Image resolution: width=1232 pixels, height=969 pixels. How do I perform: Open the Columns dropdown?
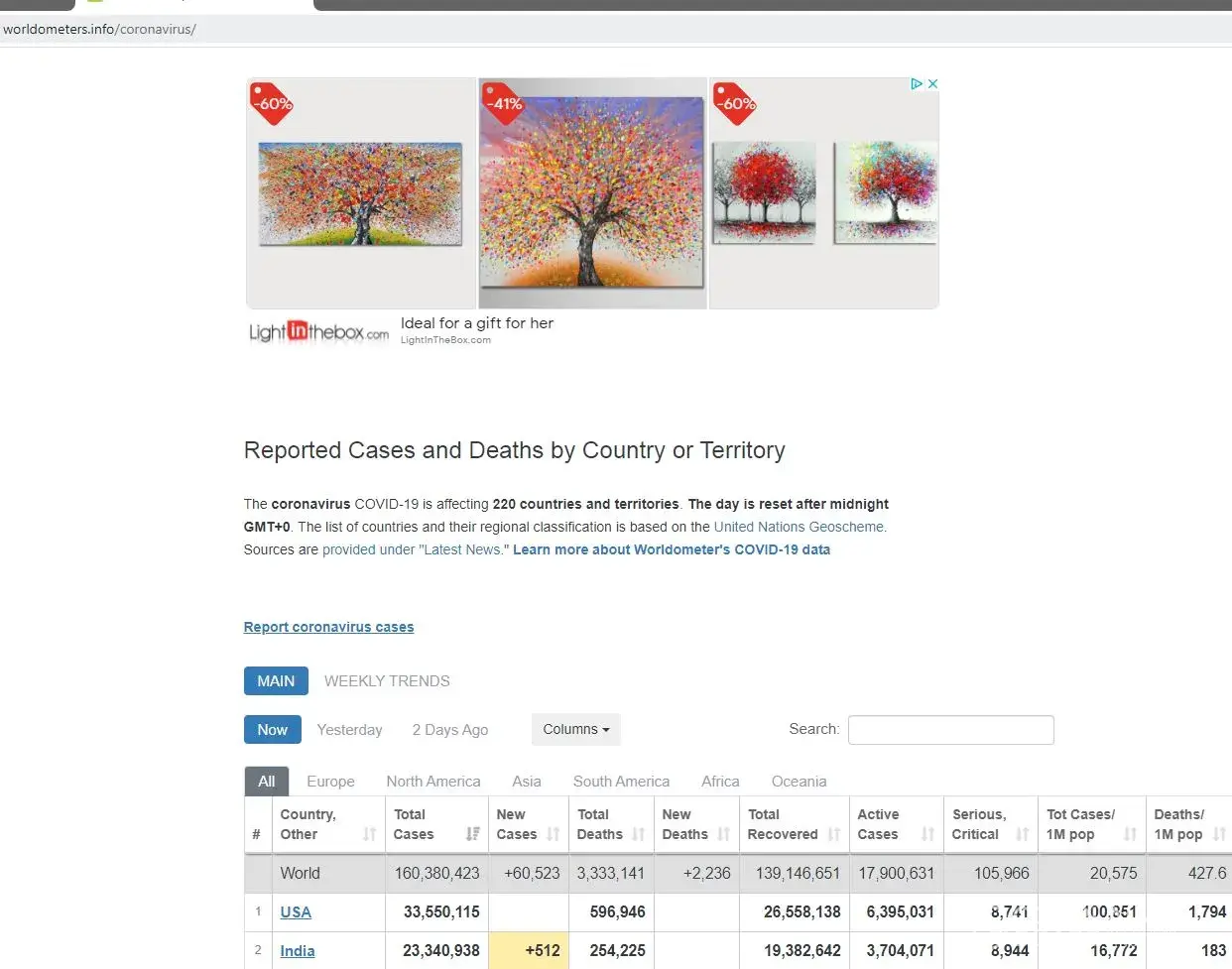click(575, 729)
